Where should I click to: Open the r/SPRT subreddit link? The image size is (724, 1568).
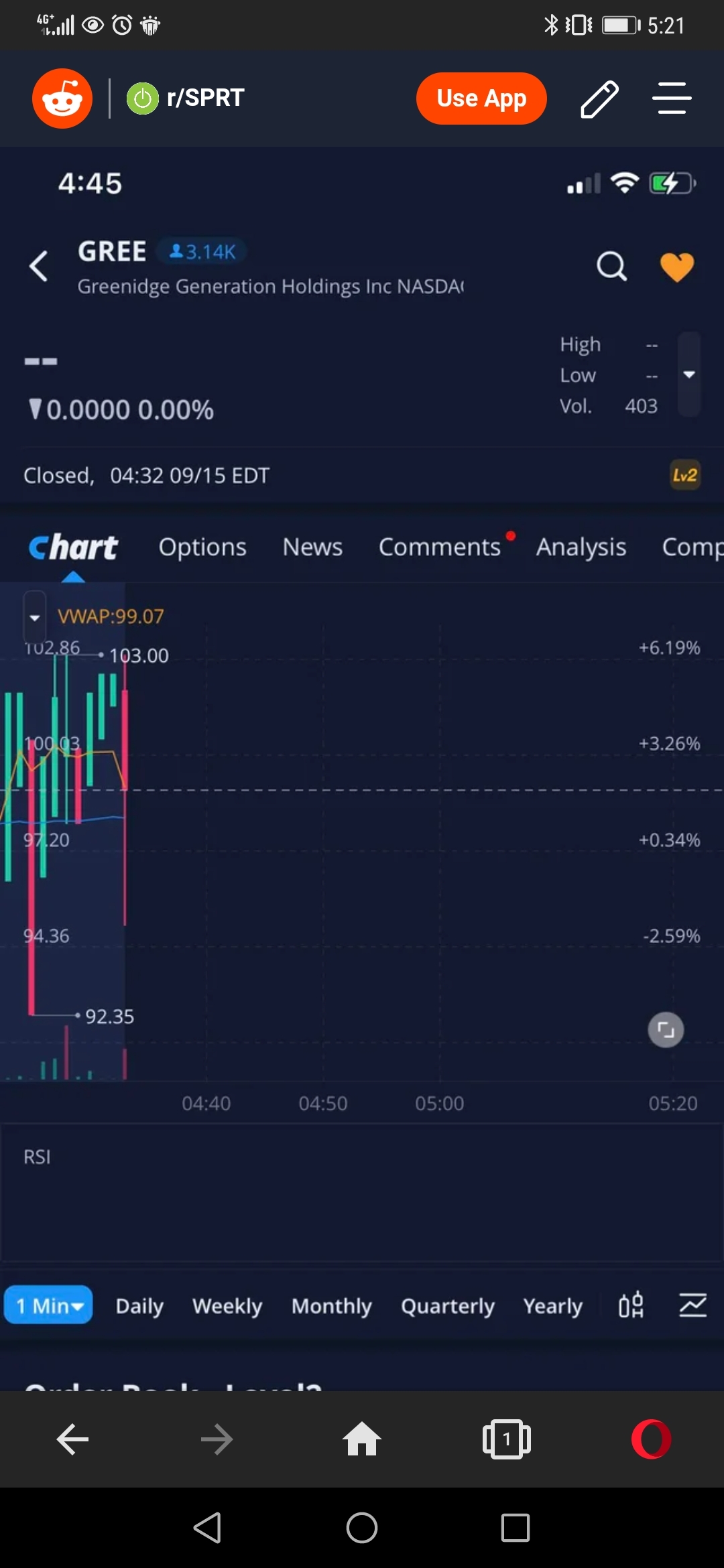click(x=204, y=98)
